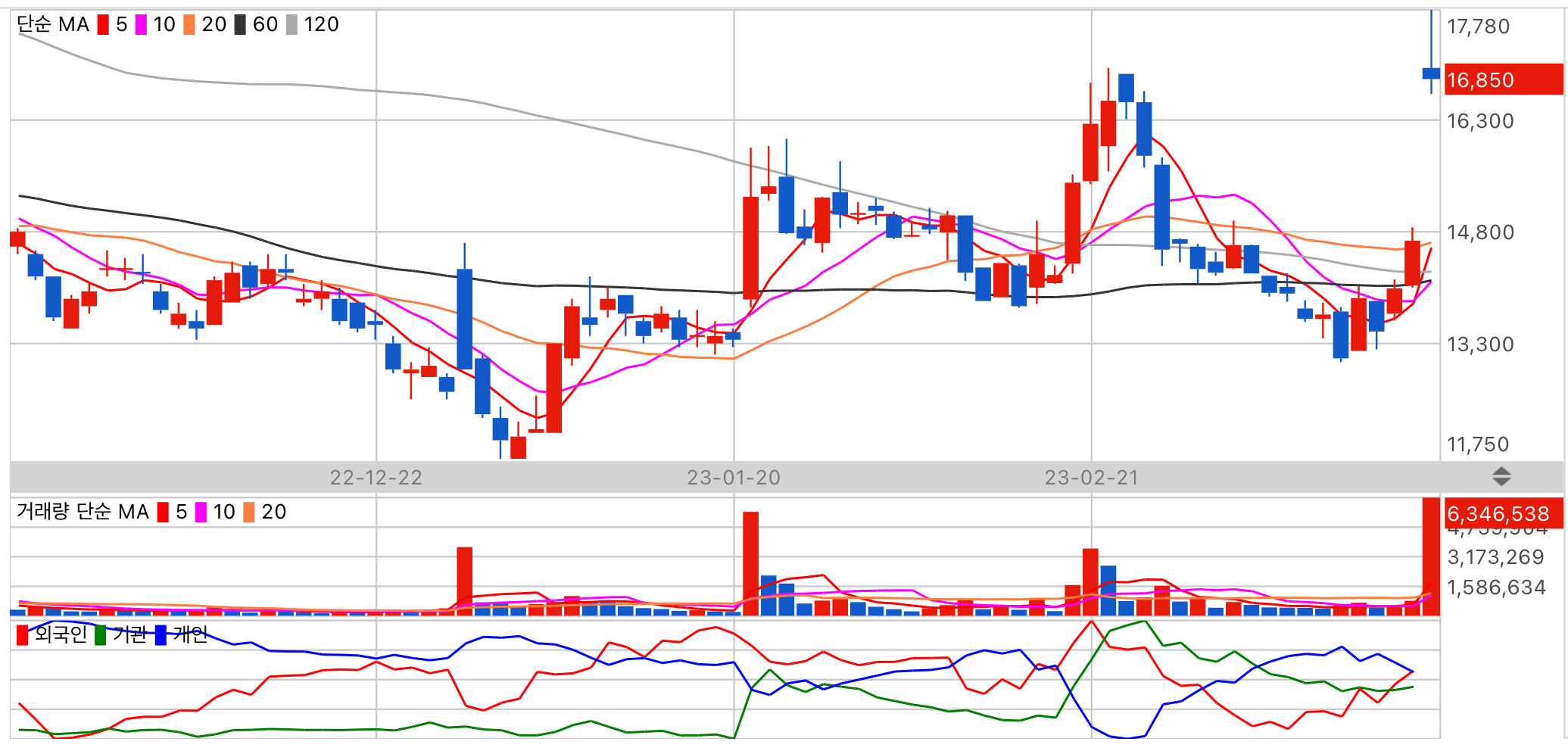Viewport: 1568px width, 754px height.
Task: Click the 23-01-20 date label
Action: (x=734, y=478)
